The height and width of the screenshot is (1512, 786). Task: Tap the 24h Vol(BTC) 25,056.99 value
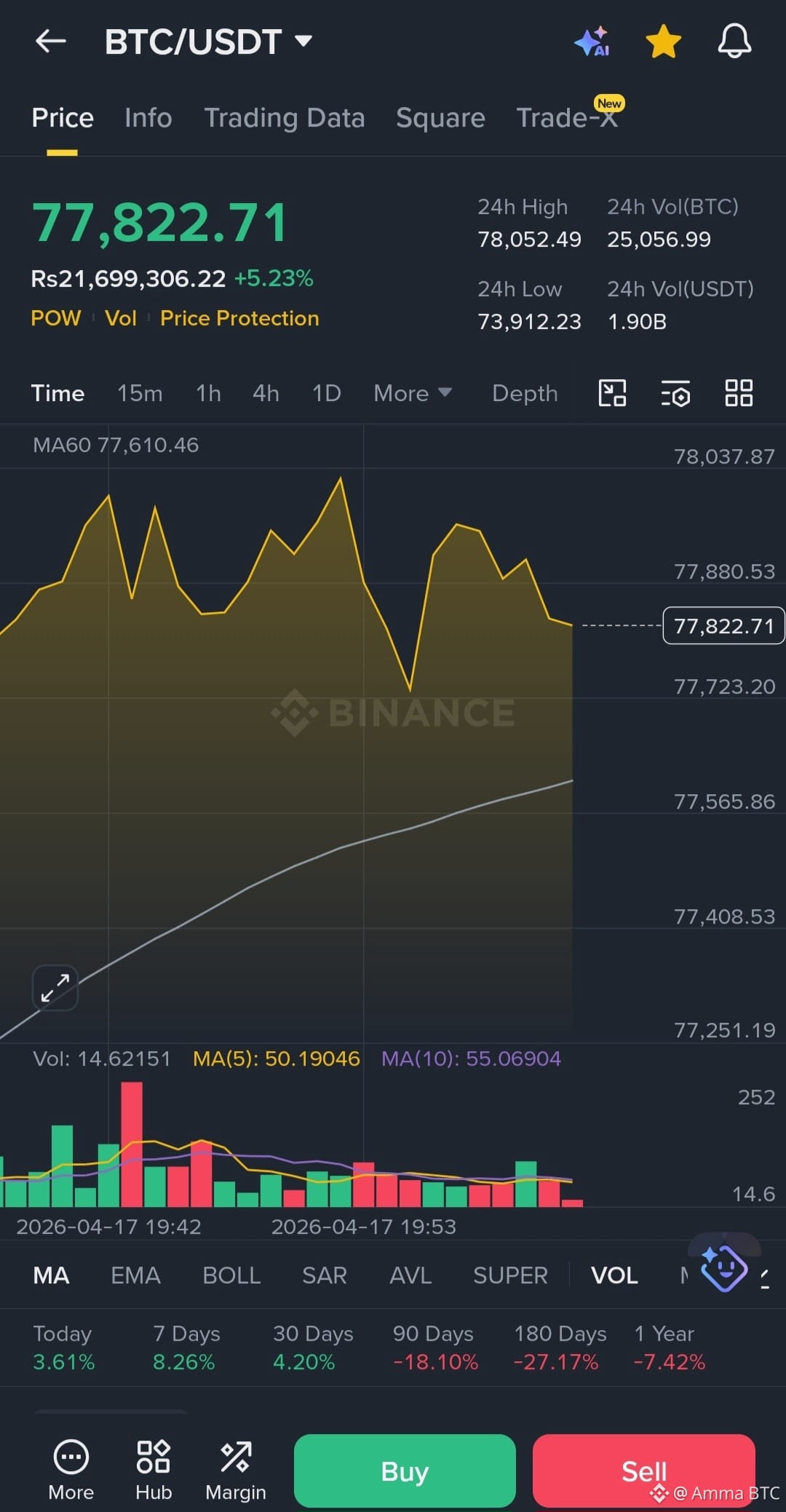tap(659, 240)
